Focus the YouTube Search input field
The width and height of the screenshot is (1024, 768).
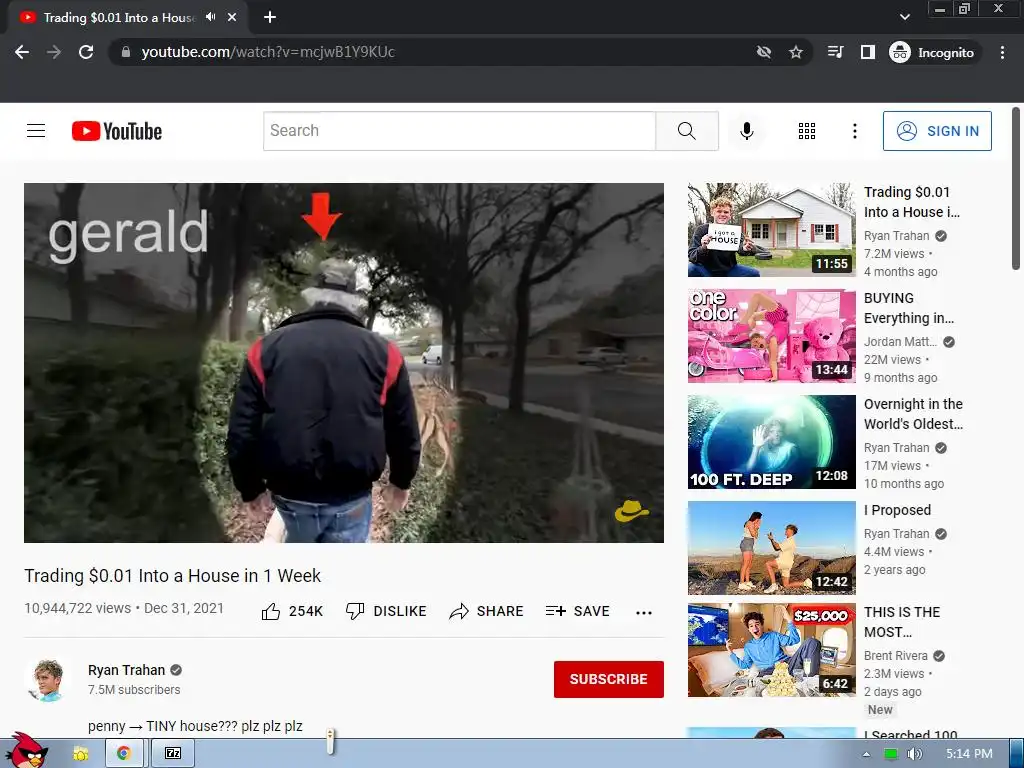pyautogui.click(x=459, y=131)
